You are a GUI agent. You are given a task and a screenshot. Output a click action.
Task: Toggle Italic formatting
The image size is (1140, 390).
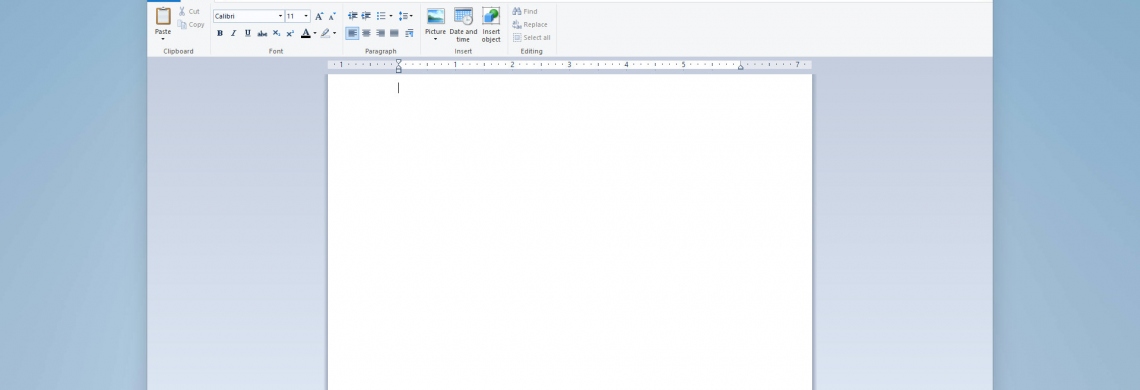pos(233,33)
